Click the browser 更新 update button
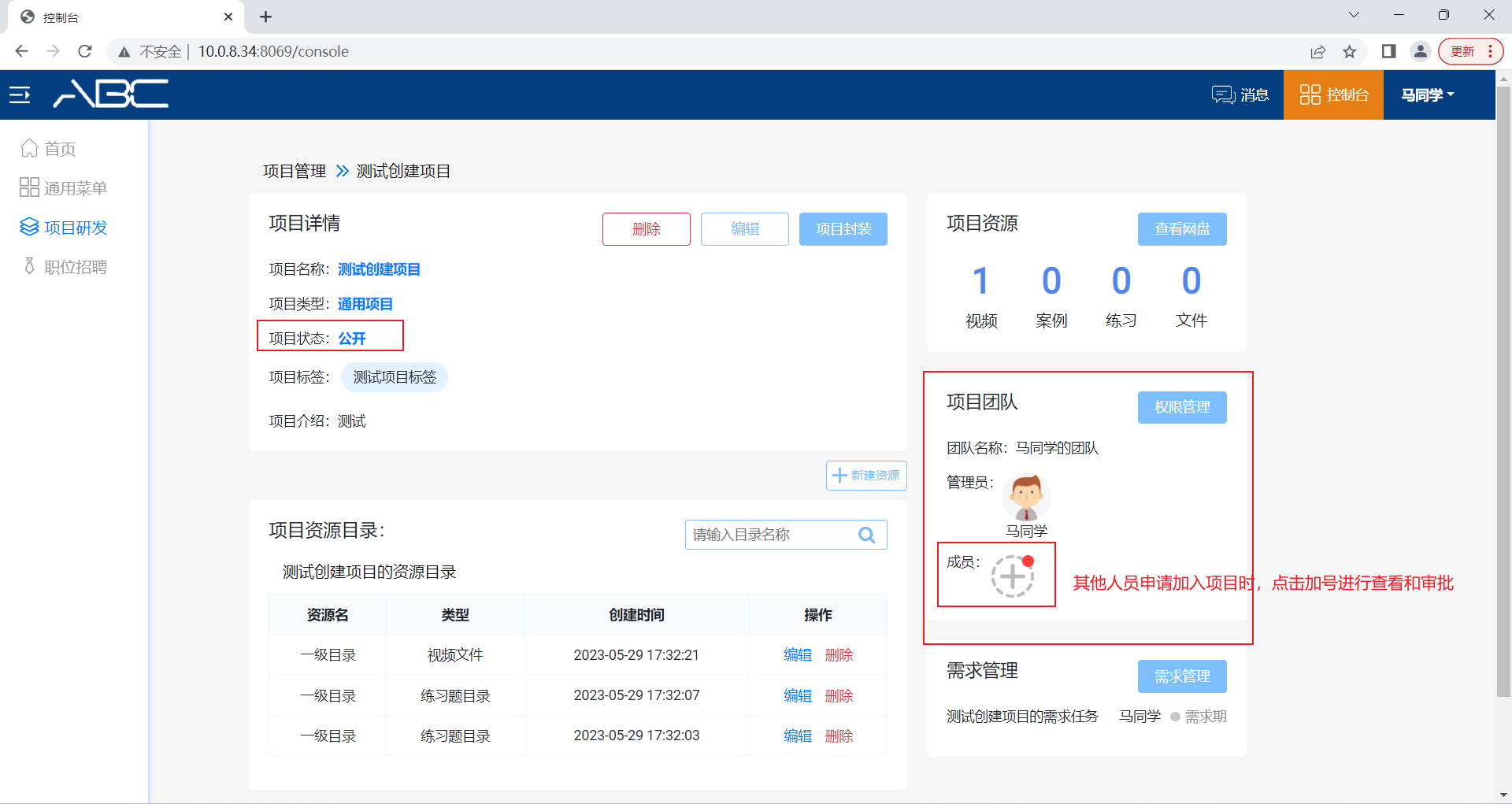 (x=1470, y=51)
